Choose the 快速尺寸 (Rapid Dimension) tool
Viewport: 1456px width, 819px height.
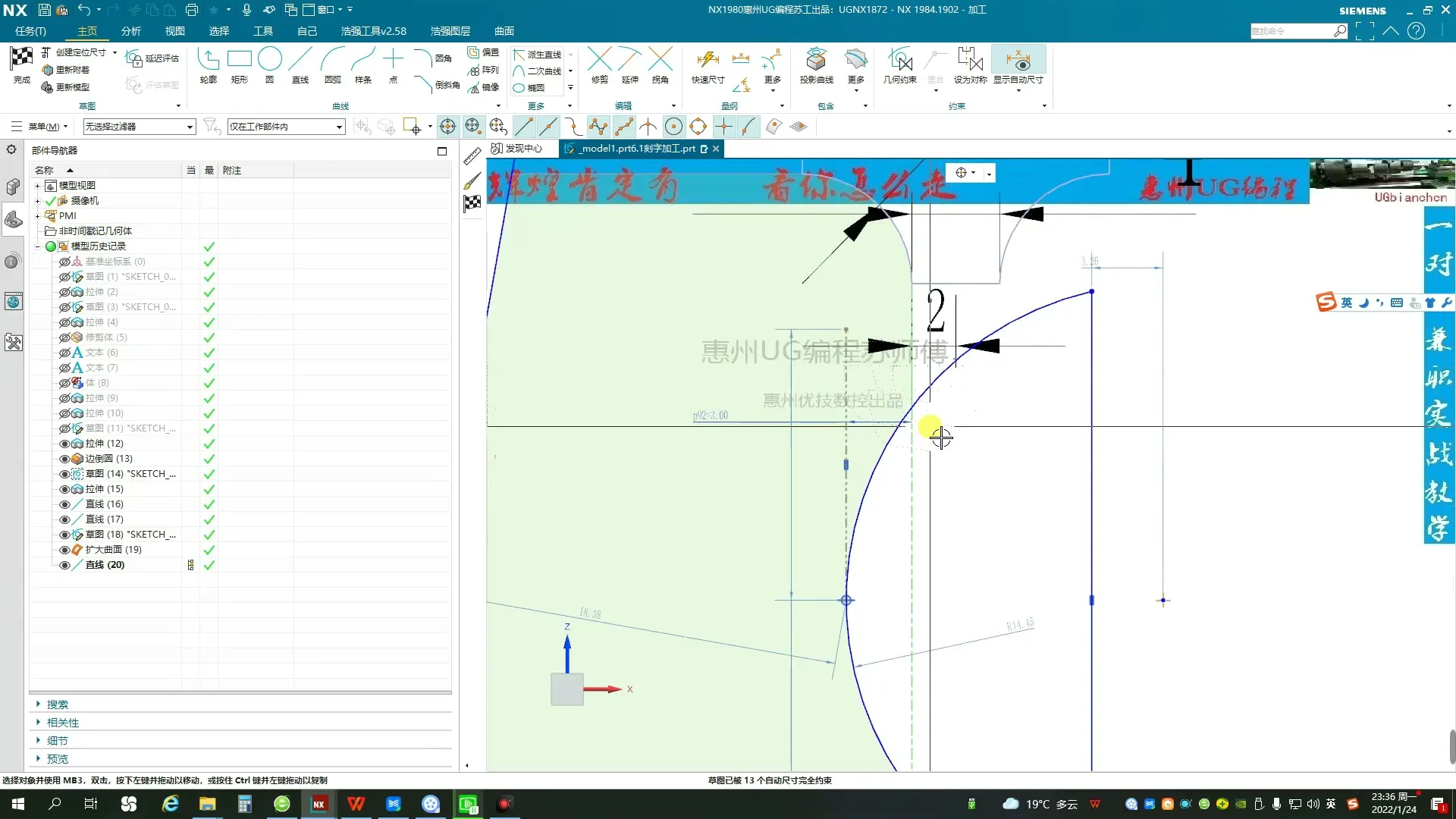[x=708, y=61]
